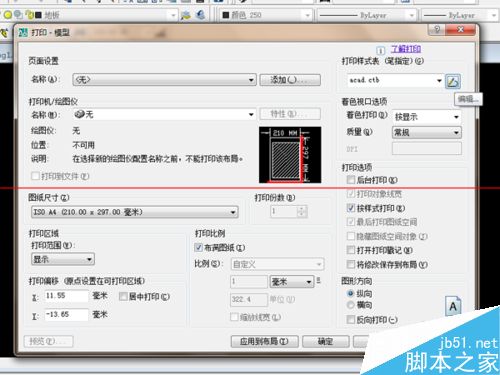Click the help question mark in the plot dialog title bar
Image resolution: width=500 pixels, height=375 pixels.
[437, 30]
